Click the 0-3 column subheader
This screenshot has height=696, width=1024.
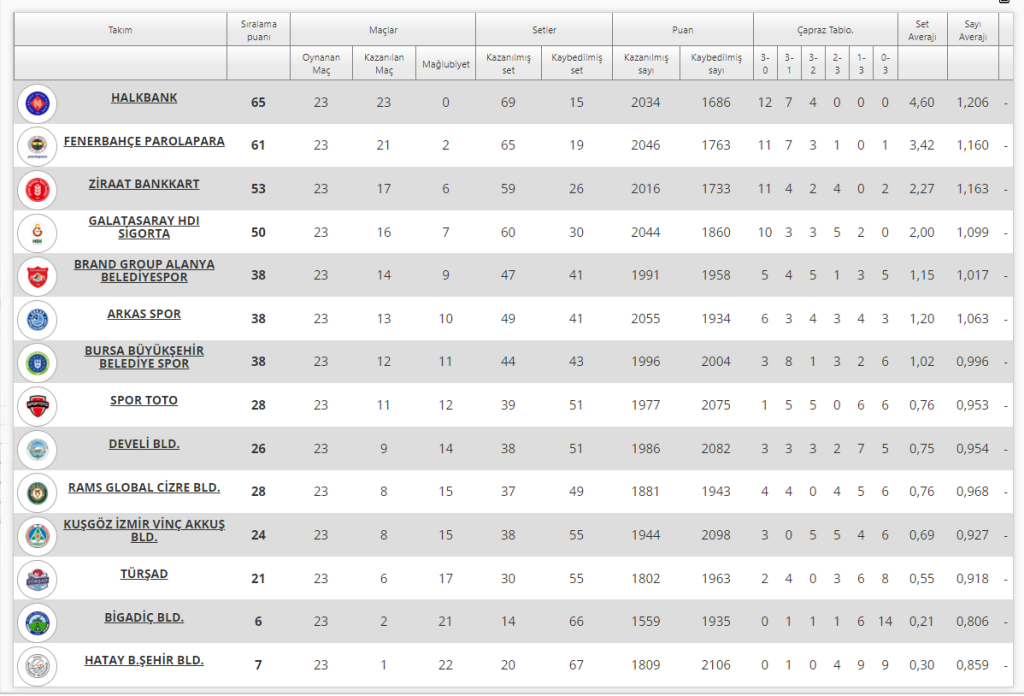885,63
